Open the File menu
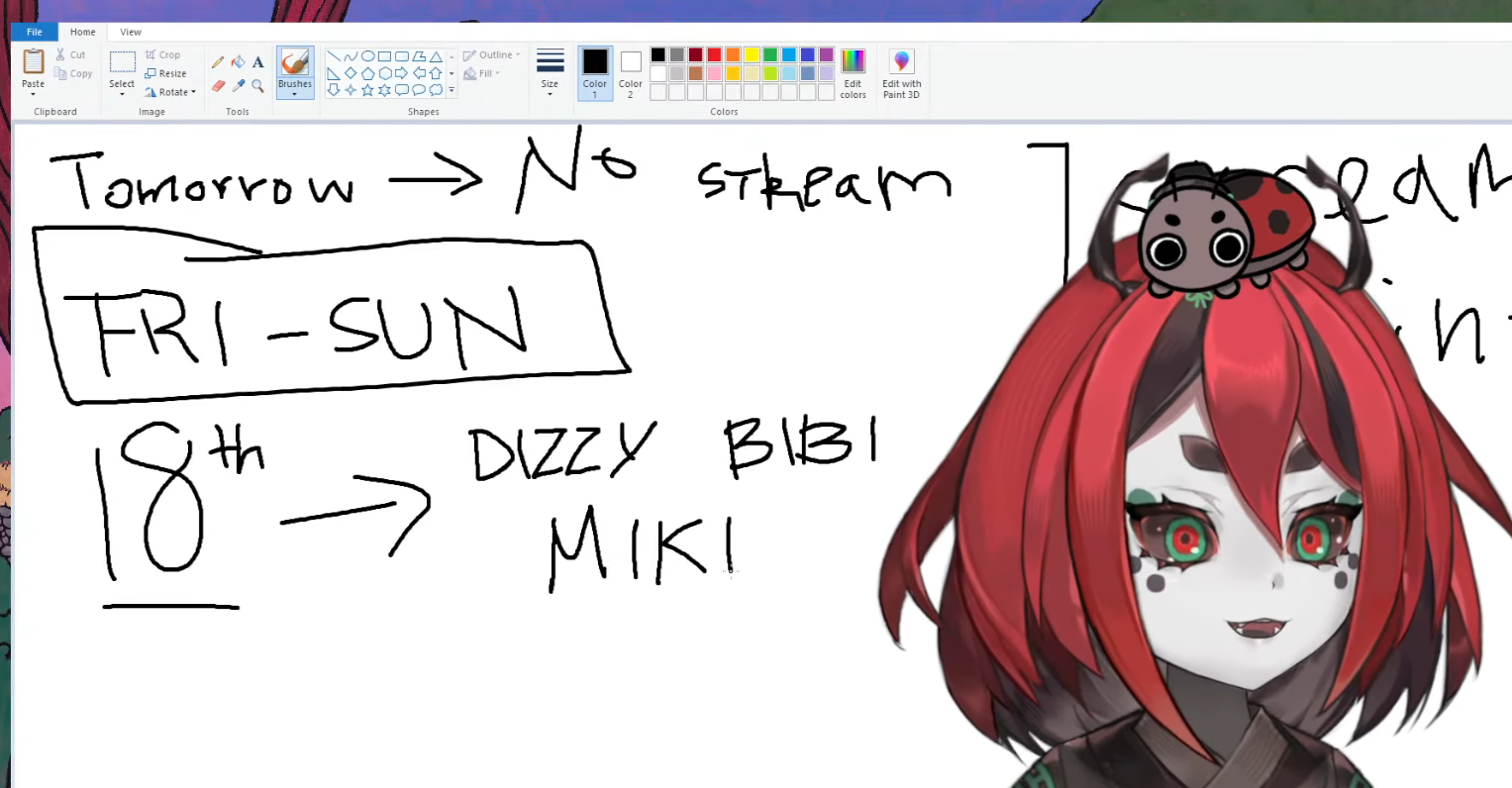Screen dimensions: 1512x788 (35, 32)
